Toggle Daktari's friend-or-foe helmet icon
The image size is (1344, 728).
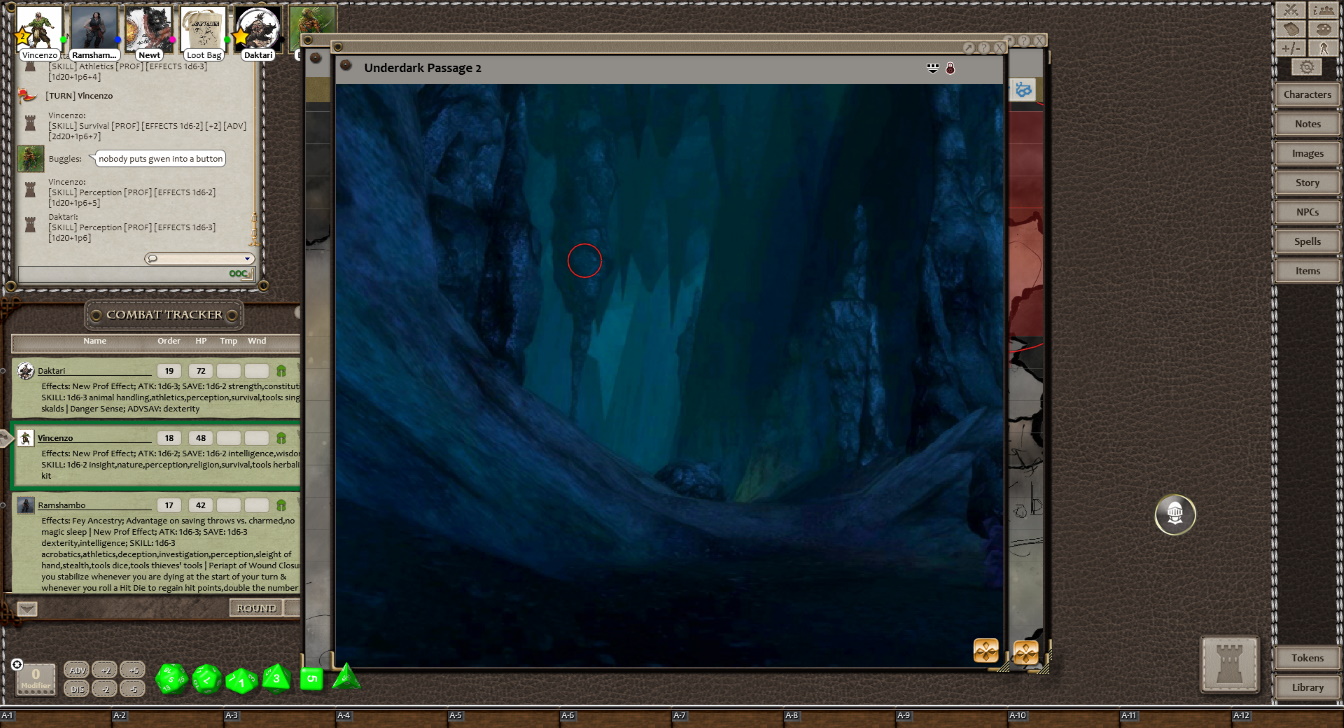pos(281,371)
